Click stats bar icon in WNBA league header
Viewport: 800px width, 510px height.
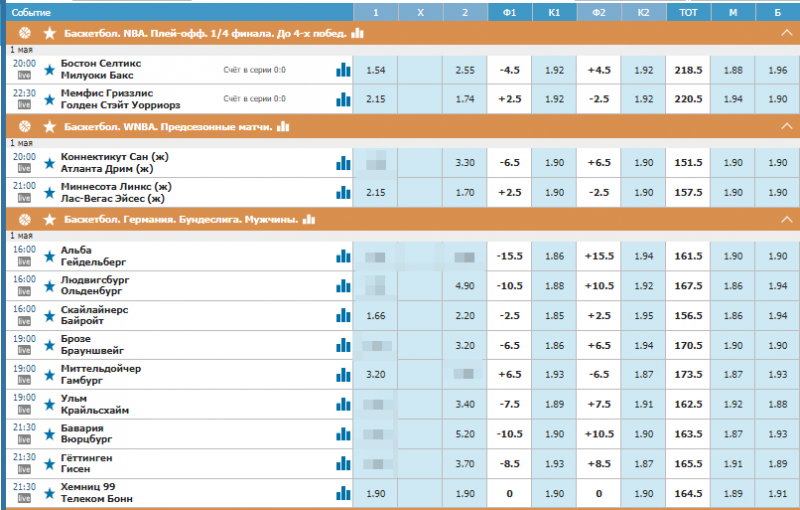pyautogui.click(x=283, y=126)
